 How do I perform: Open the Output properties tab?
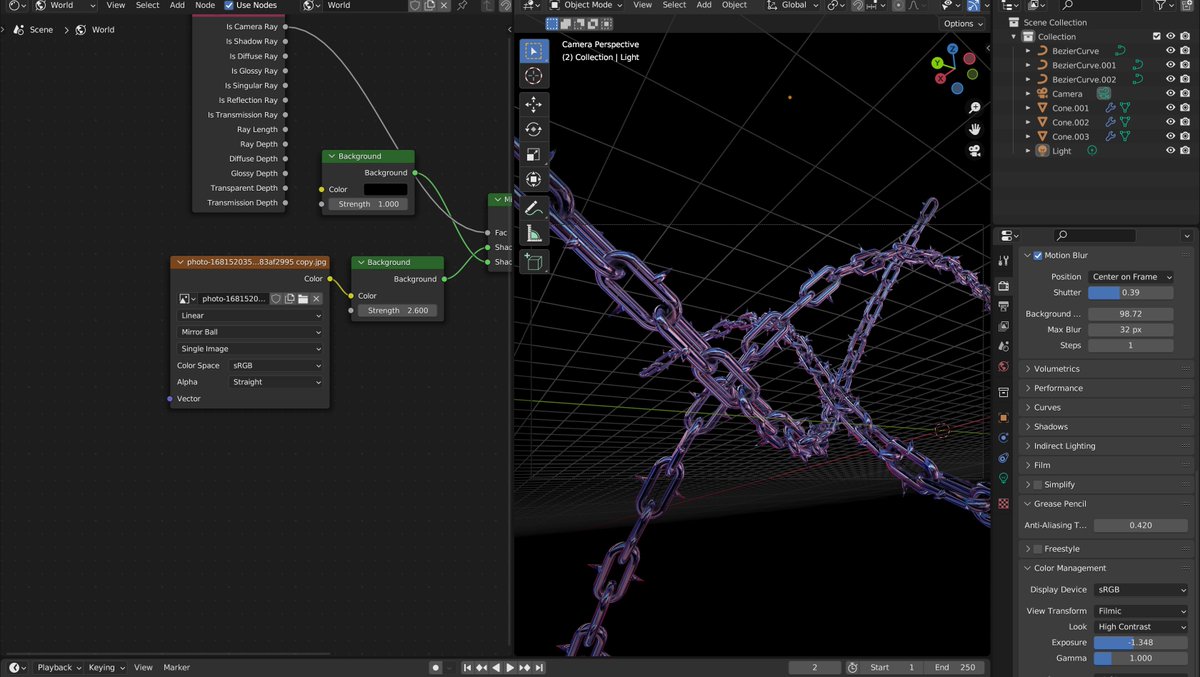[1003, 306]
